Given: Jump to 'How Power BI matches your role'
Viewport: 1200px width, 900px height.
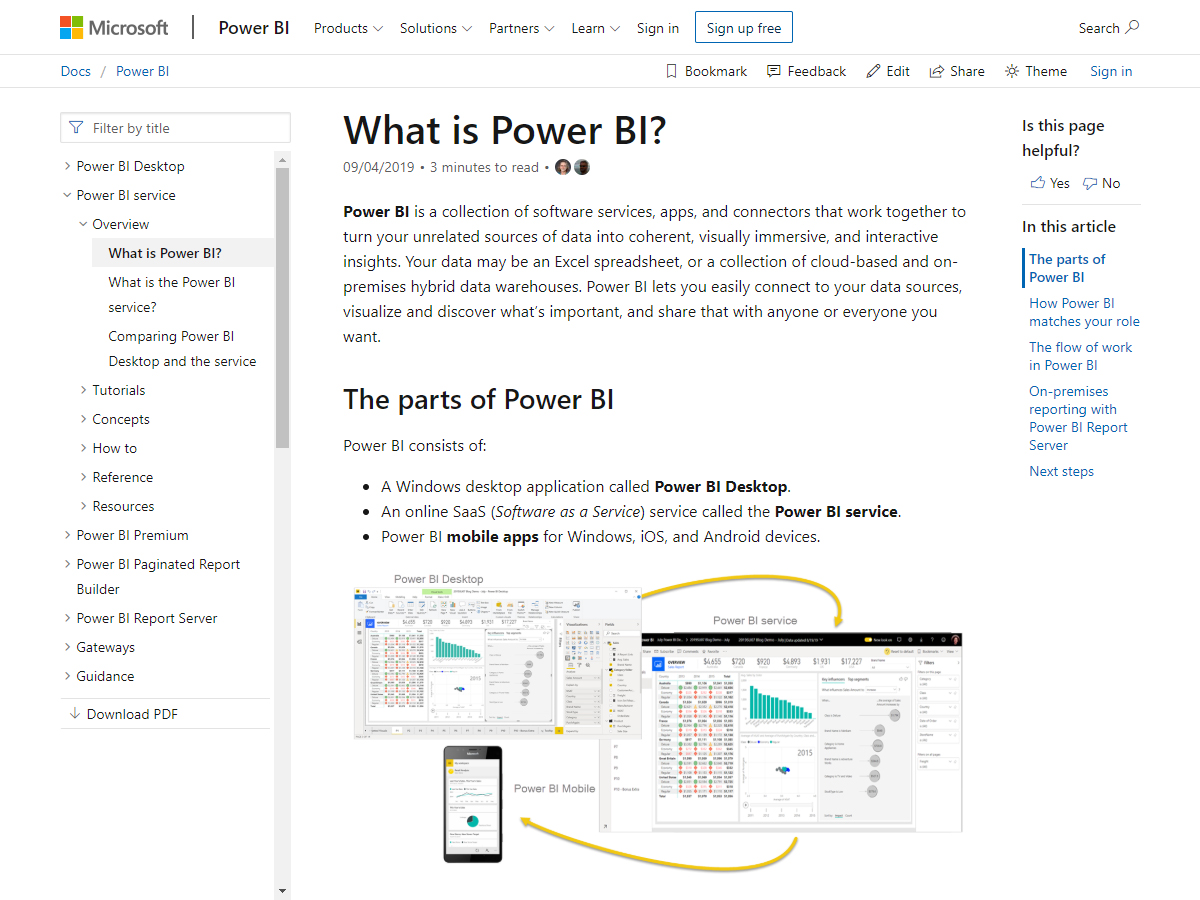Looking at the screenshot, I should pos(1084,312).
